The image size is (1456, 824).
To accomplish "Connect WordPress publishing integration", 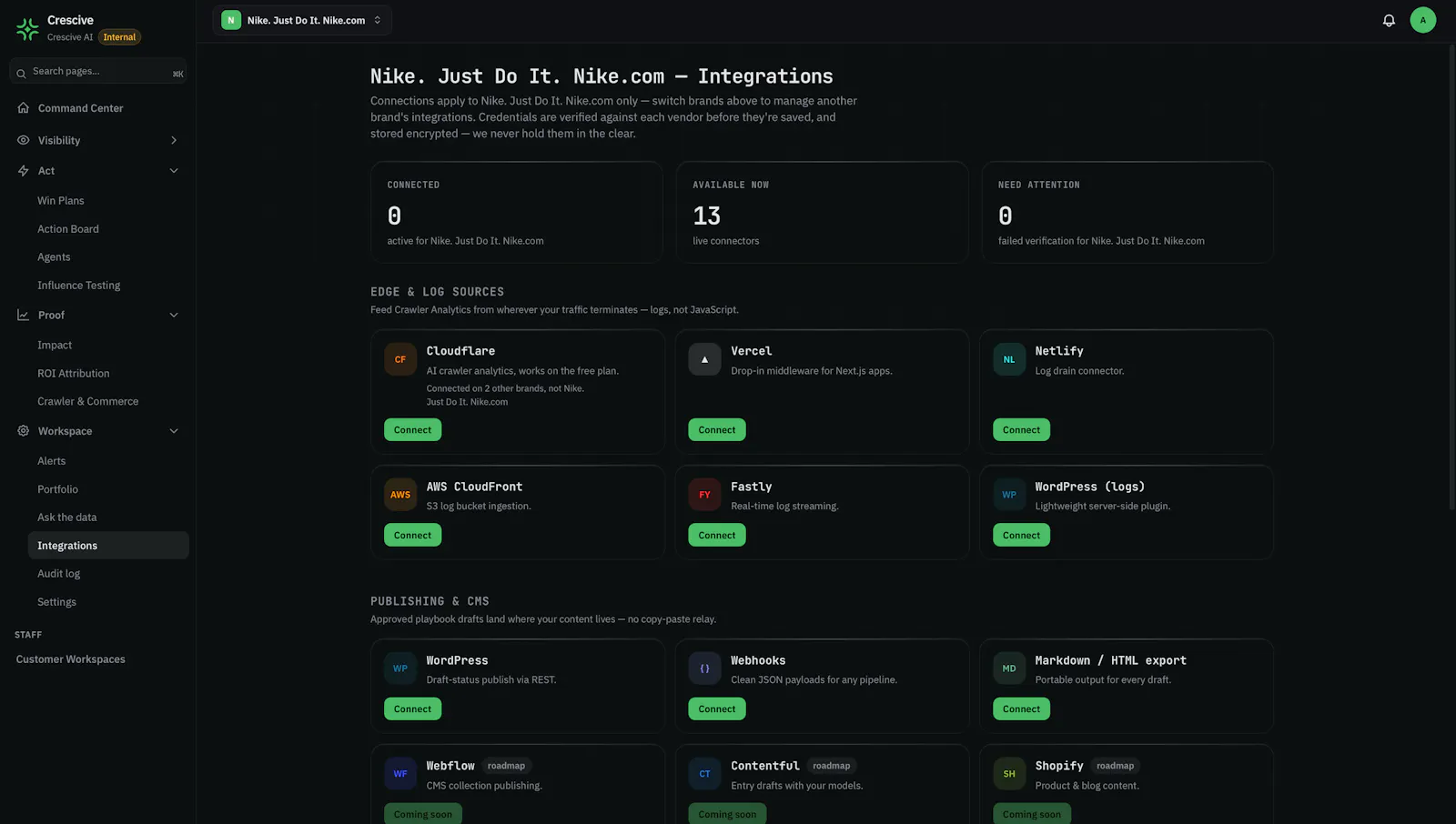I will coord(412,709).
